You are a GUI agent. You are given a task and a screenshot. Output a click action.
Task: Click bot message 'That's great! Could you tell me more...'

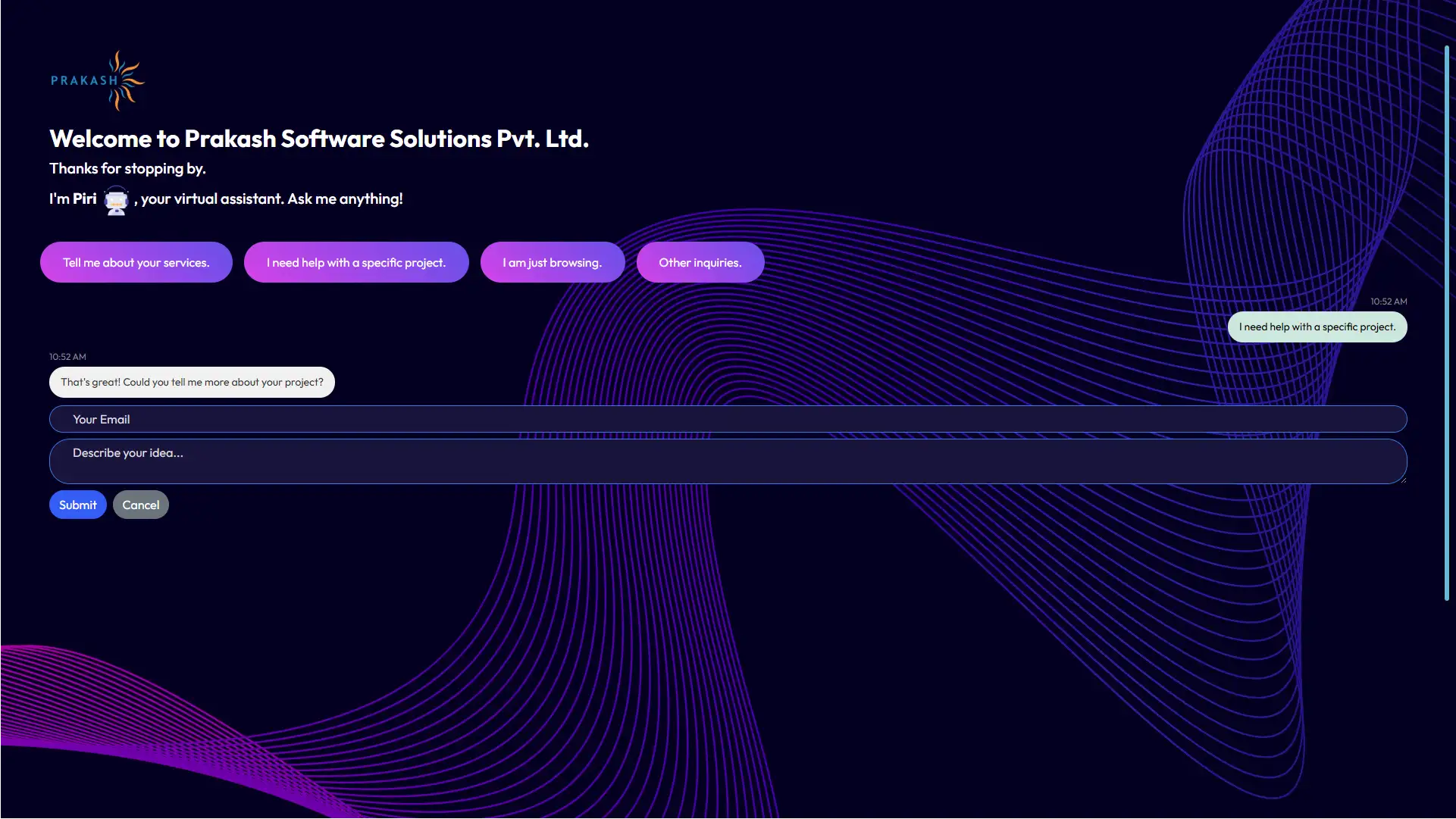click(192, 382)
